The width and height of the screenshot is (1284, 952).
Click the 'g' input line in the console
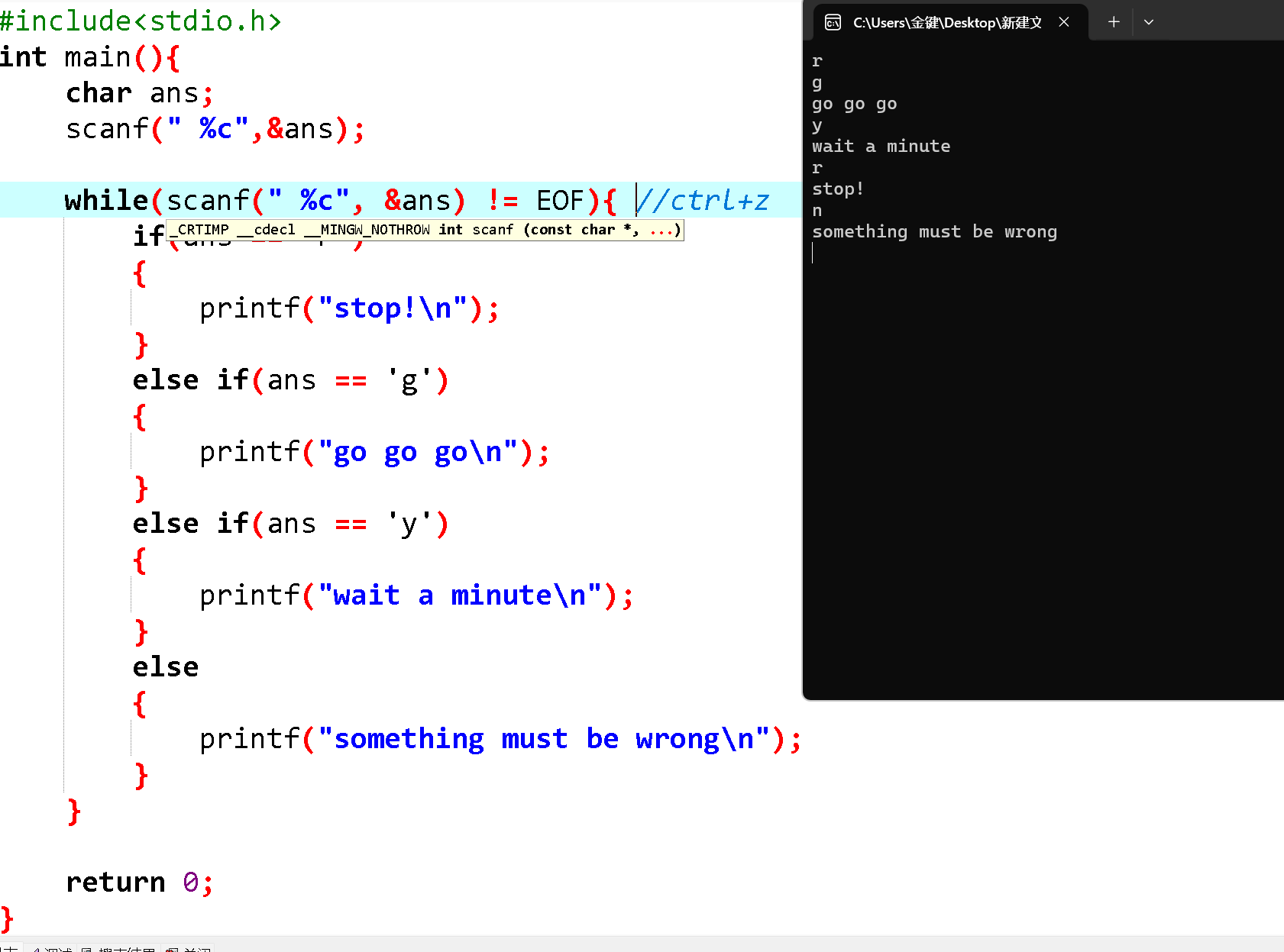point(817,82)
